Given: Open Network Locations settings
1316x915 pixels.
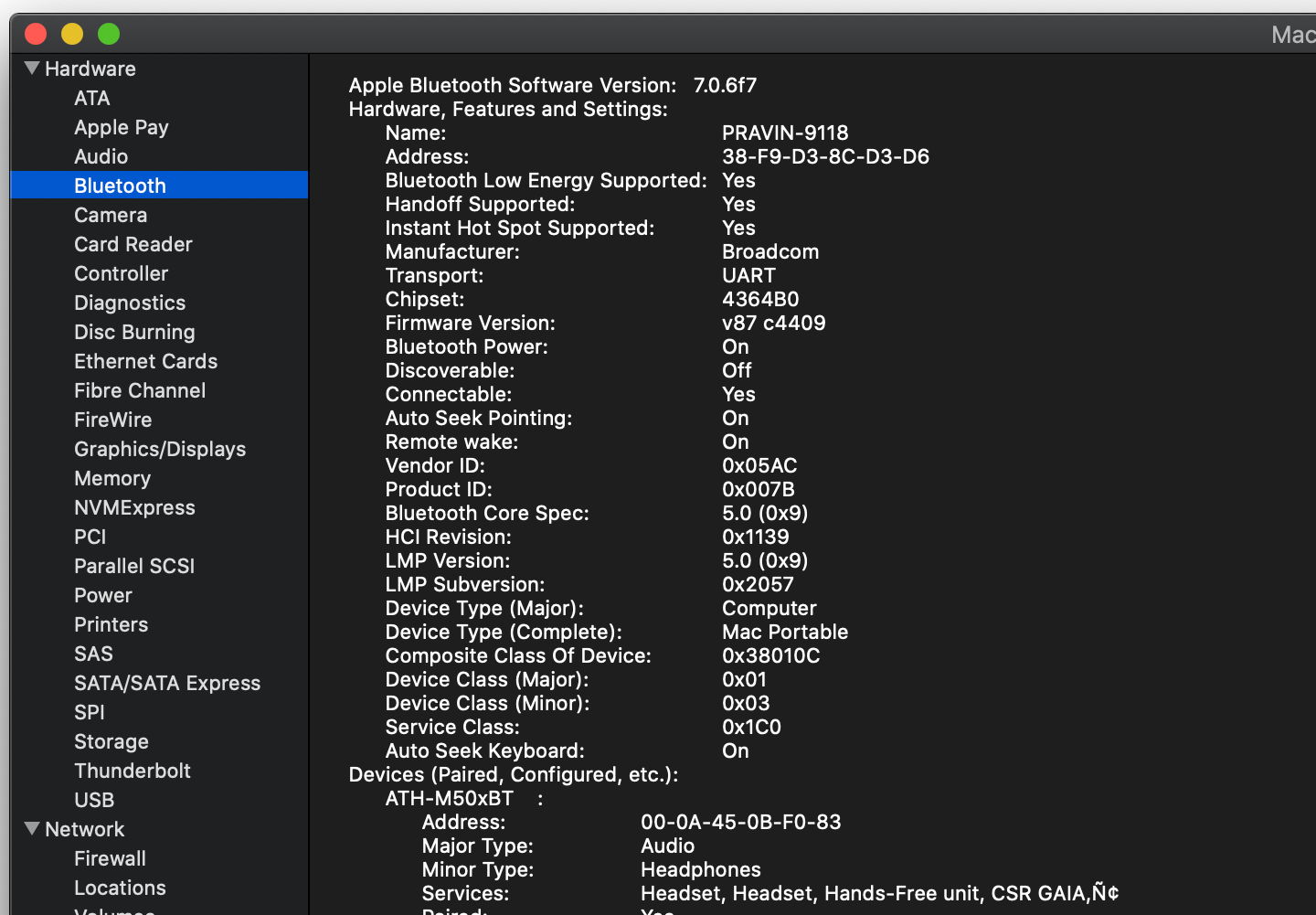Looking at the screenshot, I should [x=120, y=888].
